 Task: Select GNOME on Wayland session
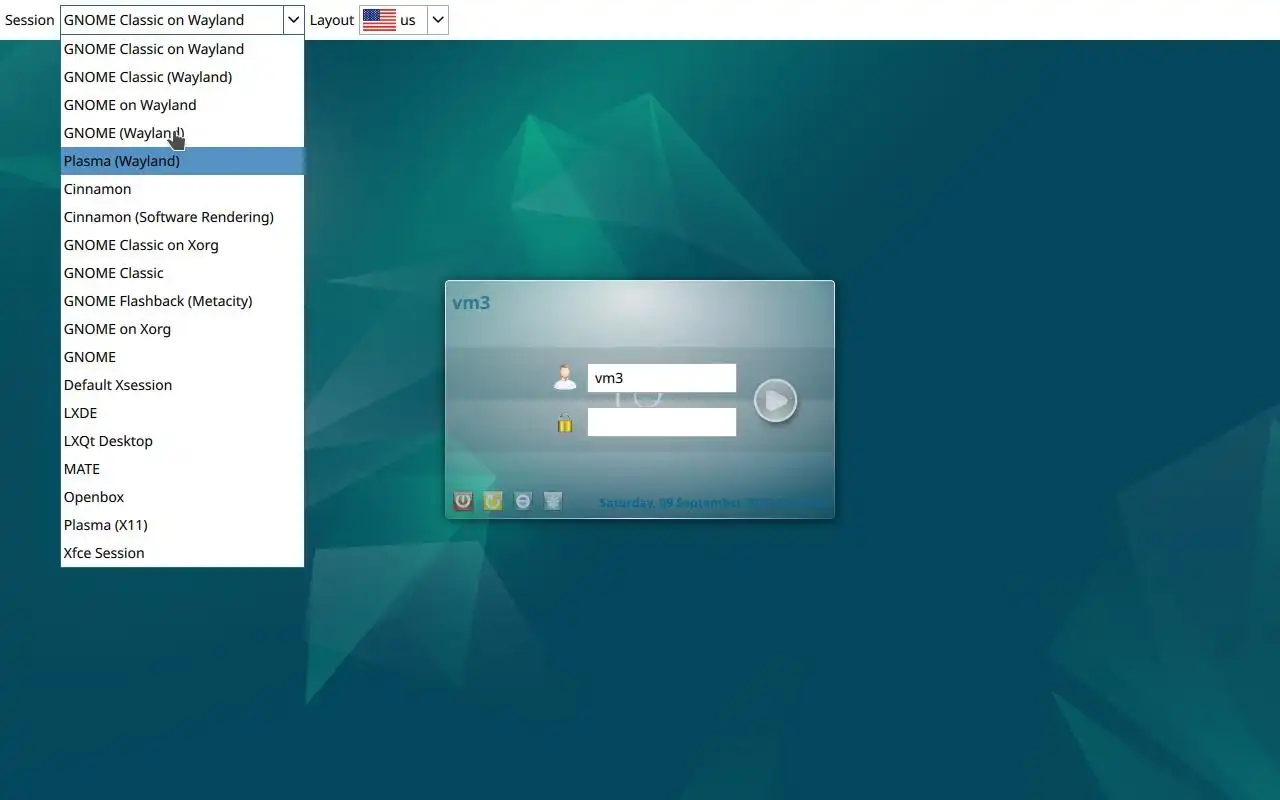pos(182,105)
